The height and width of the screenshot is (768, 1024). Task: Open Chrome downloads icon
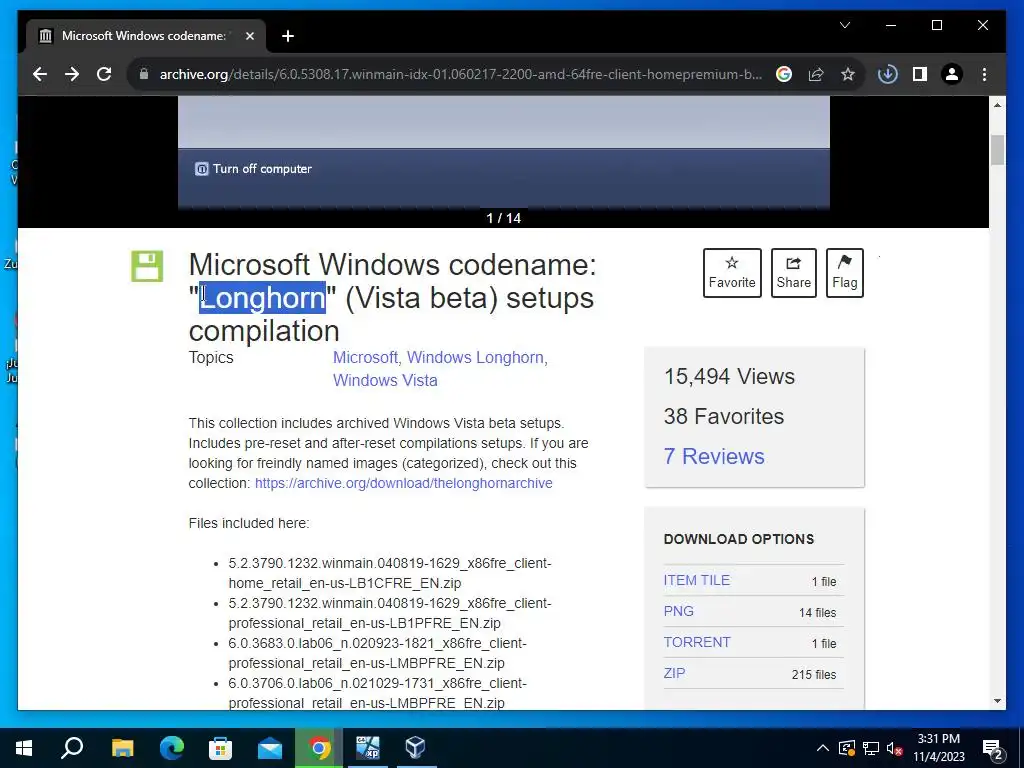coord(888,74)
